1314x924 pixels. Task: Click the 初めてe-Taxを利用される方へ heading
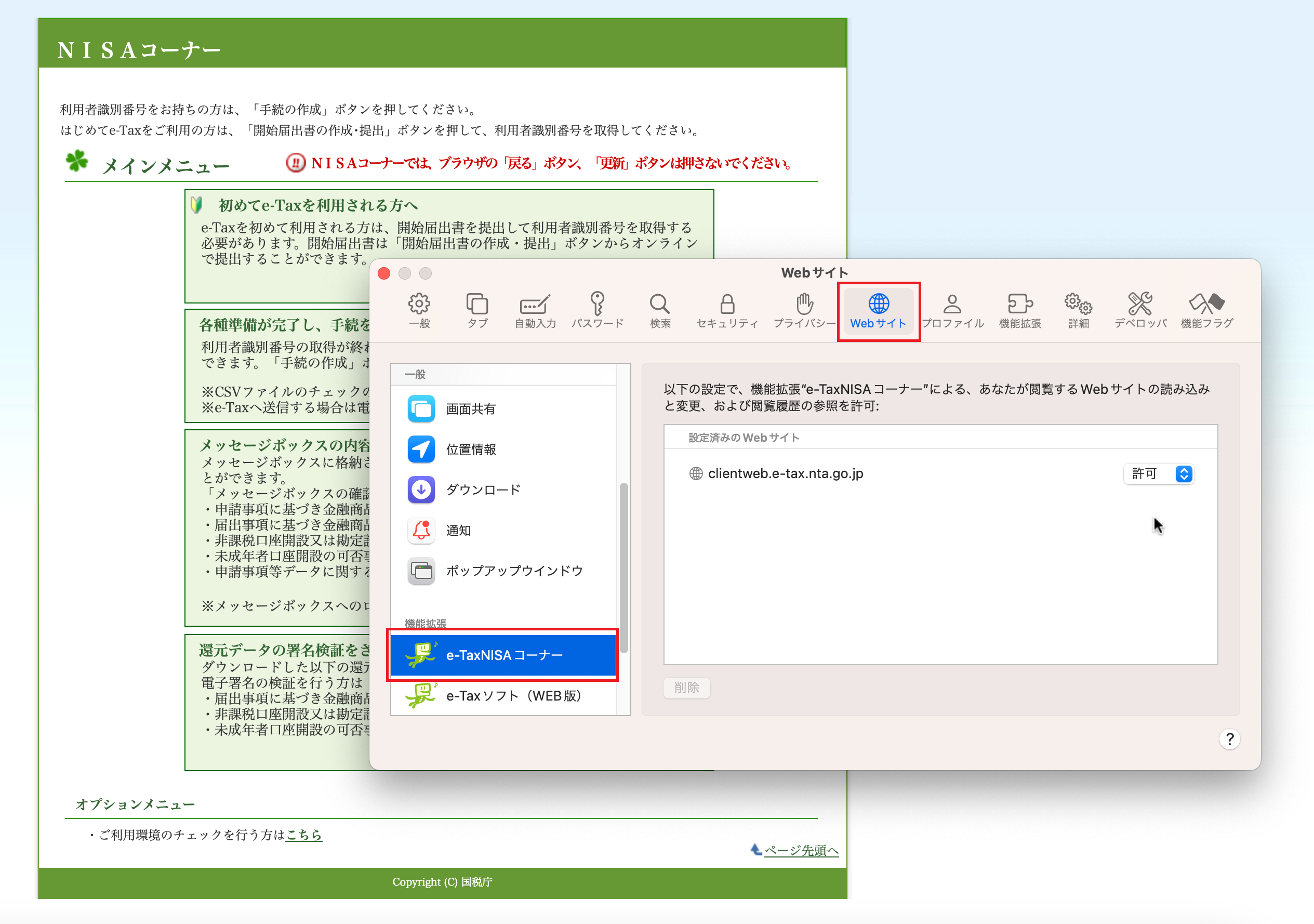tap(318, 205)
